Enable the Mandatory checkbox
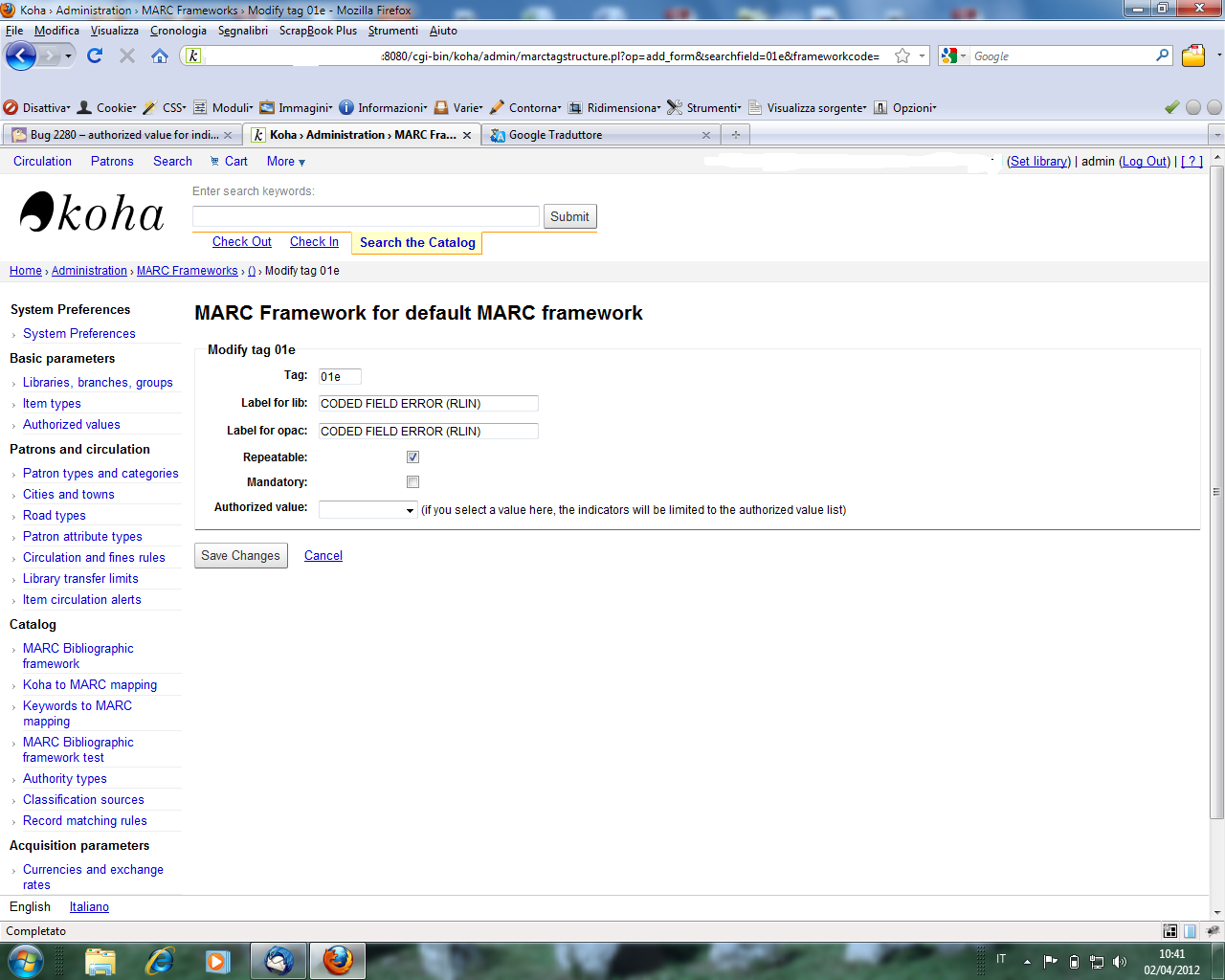1225x980 pixels. 412,482
